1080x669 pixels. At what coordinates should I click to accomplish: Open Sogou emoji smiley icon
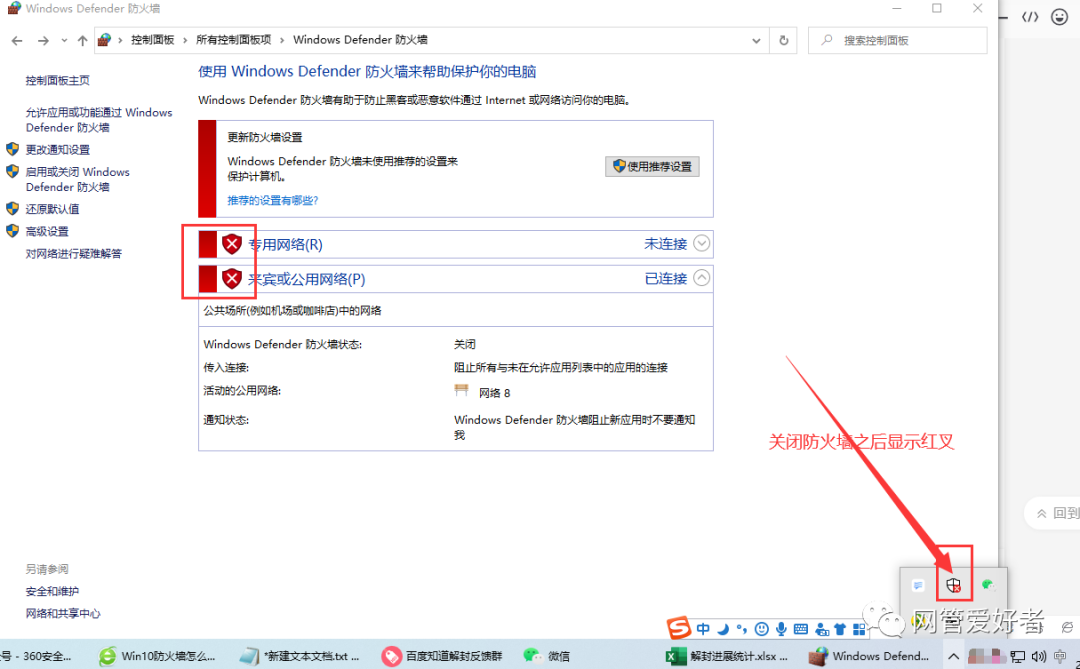point(761,629)
